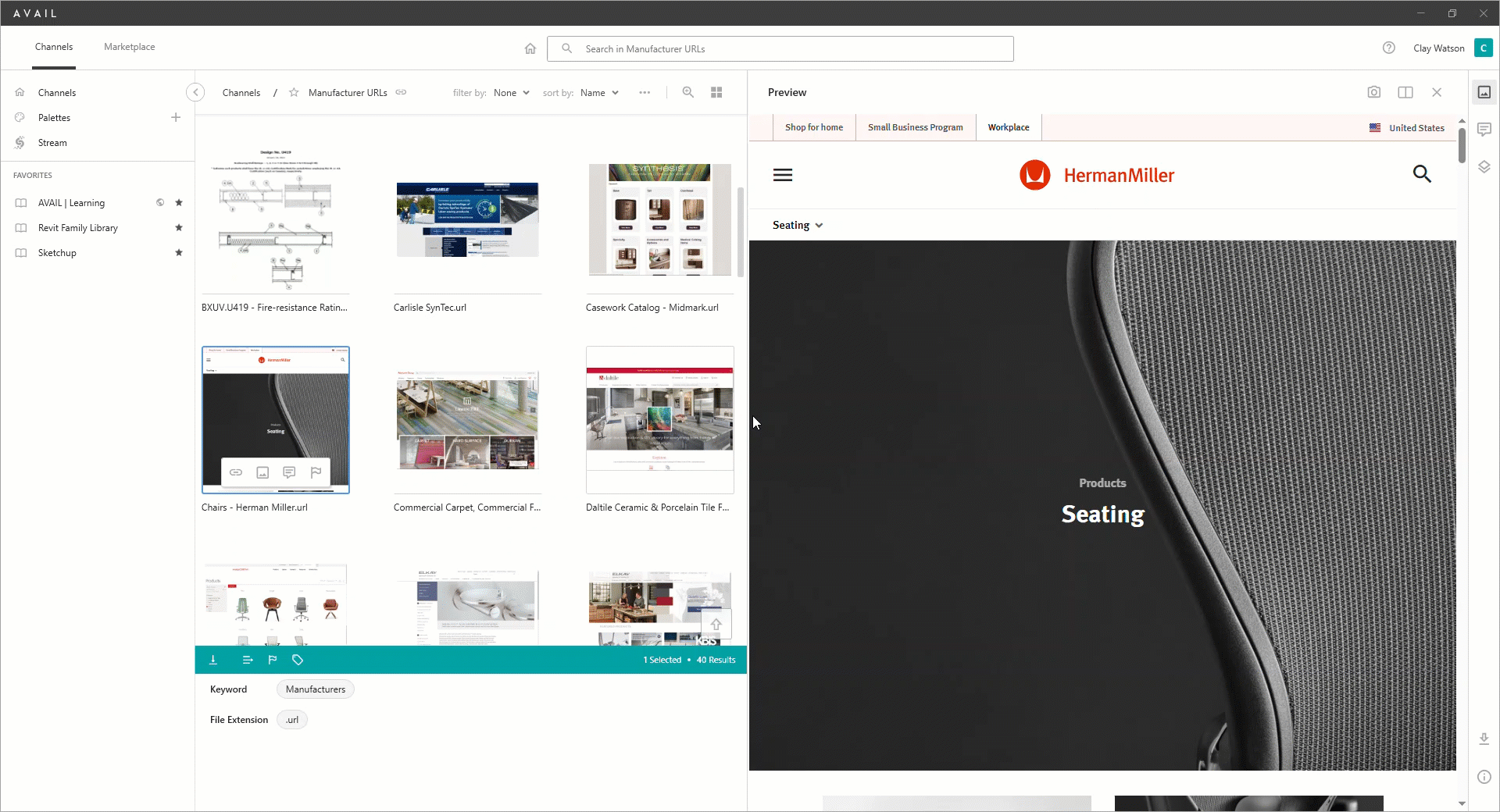Select the Workplace tab on Herman Miller
1500x812 pixels.
[1008, 127]
